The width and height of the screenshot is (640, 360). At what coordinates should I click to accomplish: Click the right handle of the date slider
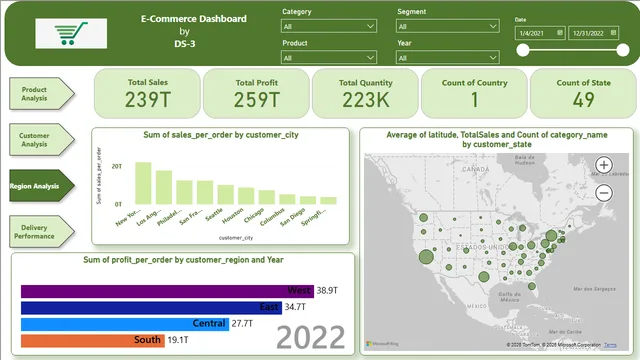(623, 50)
